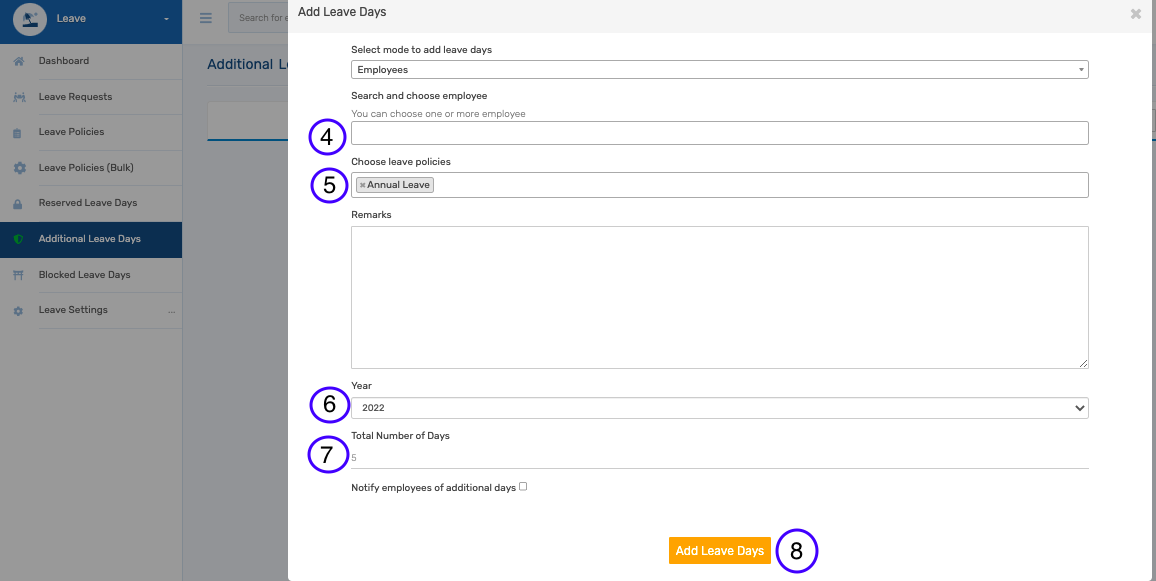Click the Leave Policies clipboard icon

pos(18,133)
